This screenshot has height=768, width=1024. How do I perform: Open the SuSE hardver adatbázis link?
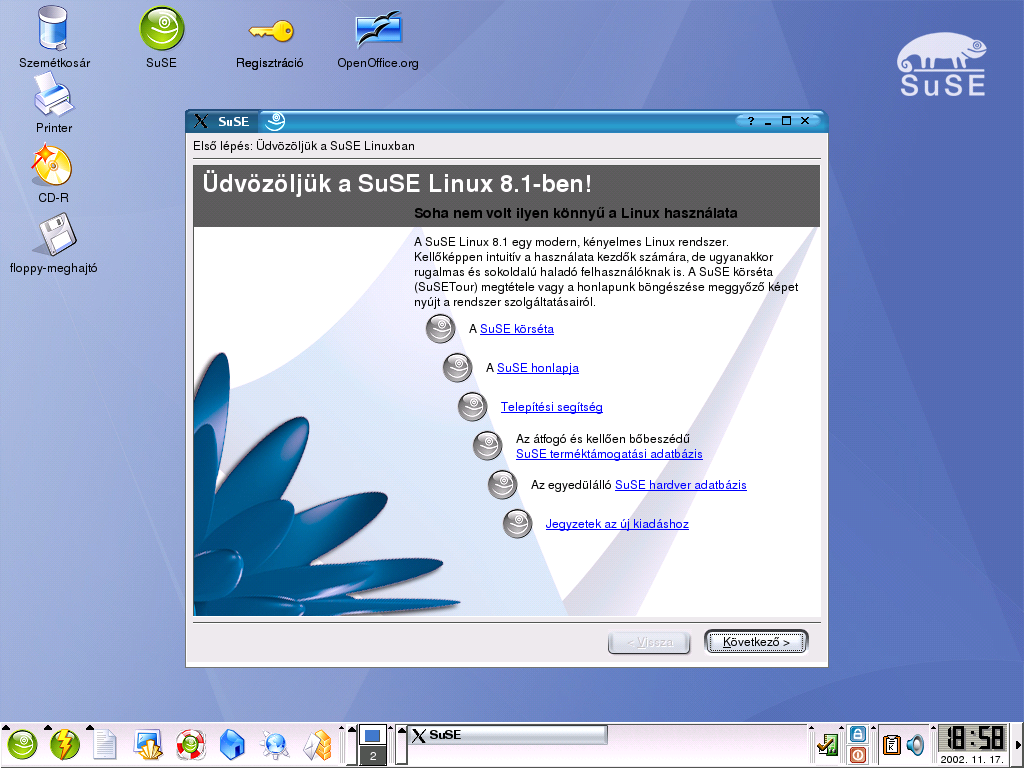[680, 485]
